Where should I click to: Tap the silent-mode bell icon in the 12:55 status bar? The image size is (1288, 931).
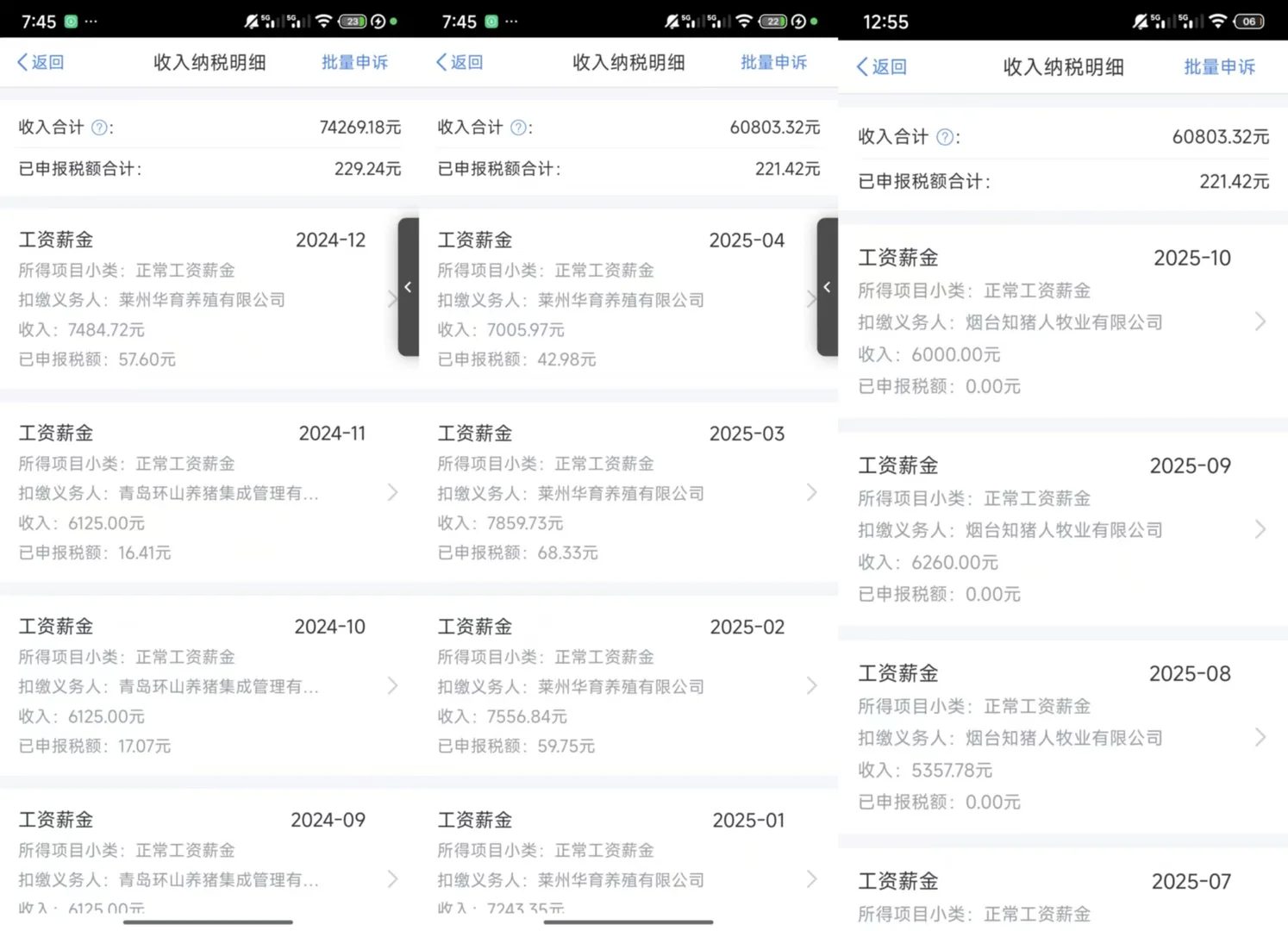click(1140, 22)
